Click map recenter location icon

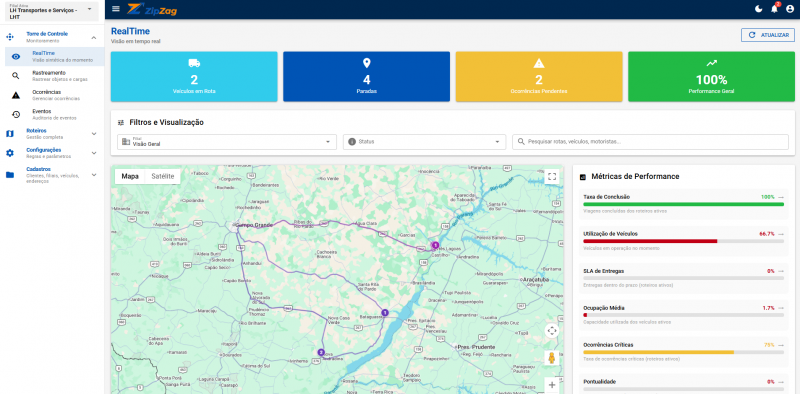(x=552, y=331)
